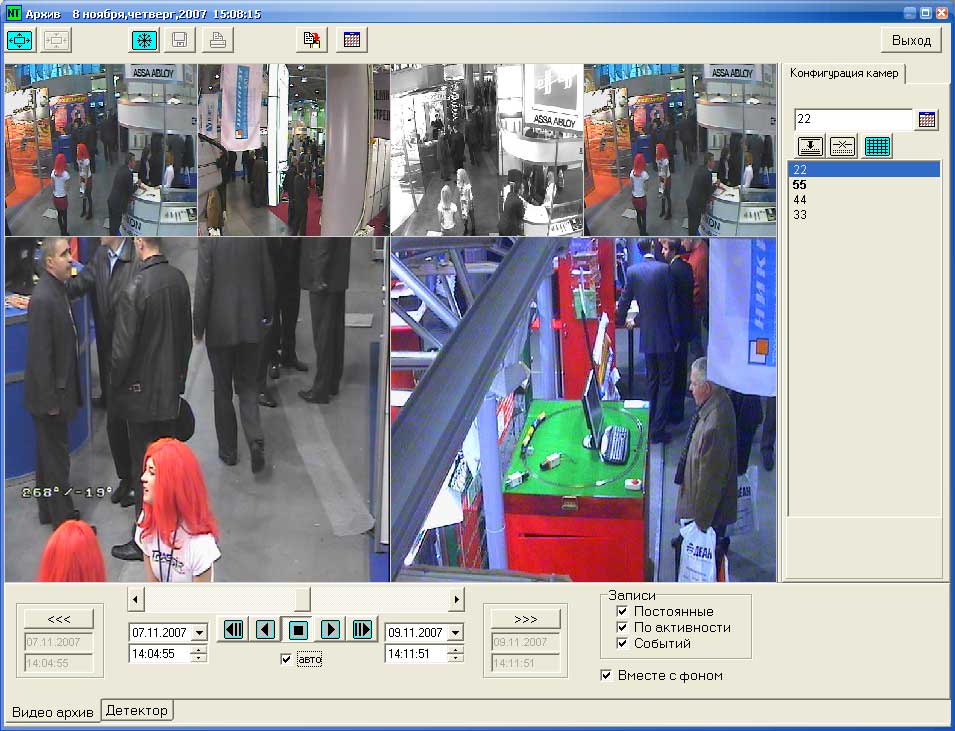Uncheck the Постоянные records checkbox
The height and width of the screenshot is (731, 955).
622,611
